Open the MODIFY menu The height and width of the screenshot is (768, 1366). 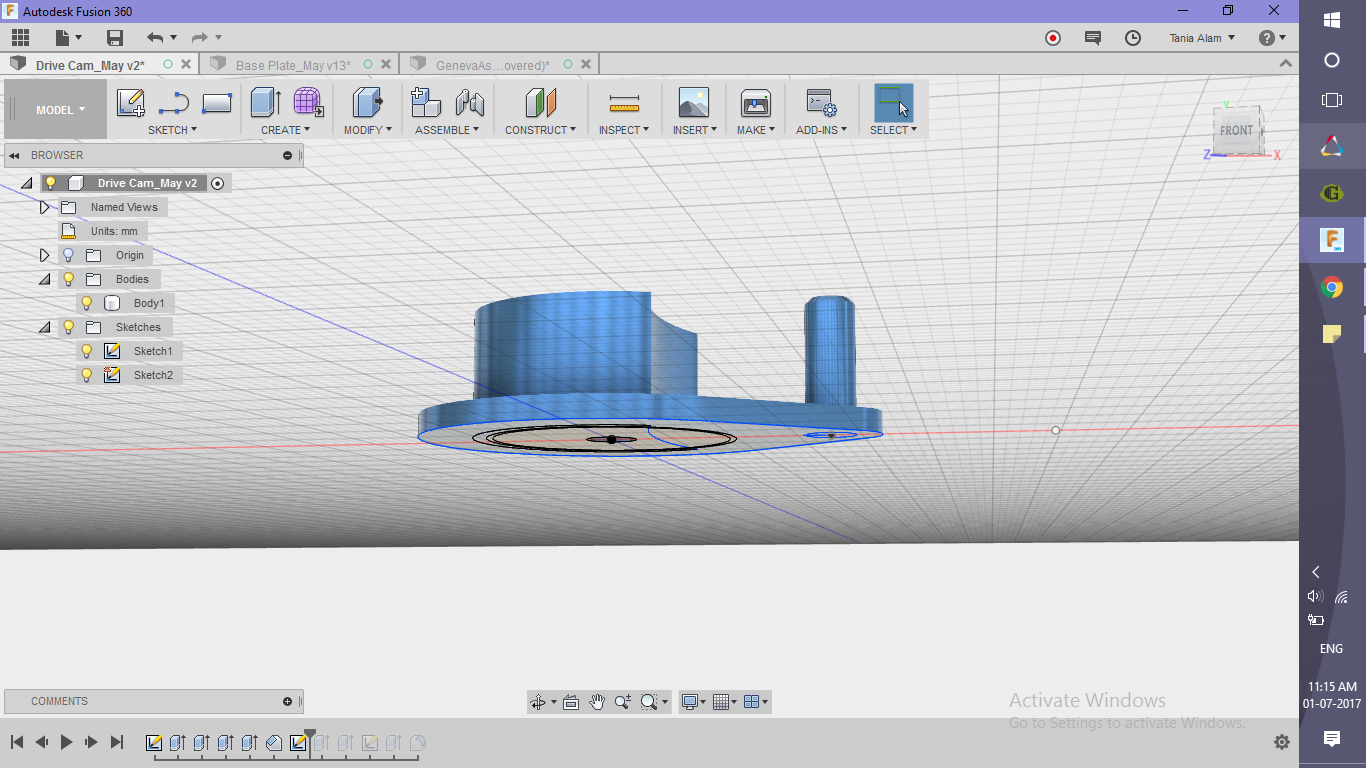coord(368,130)
